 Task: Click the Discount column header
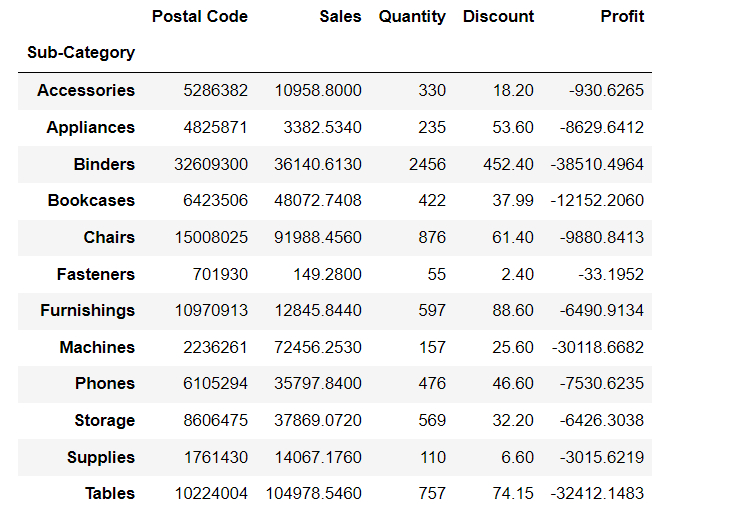[498, 17]
